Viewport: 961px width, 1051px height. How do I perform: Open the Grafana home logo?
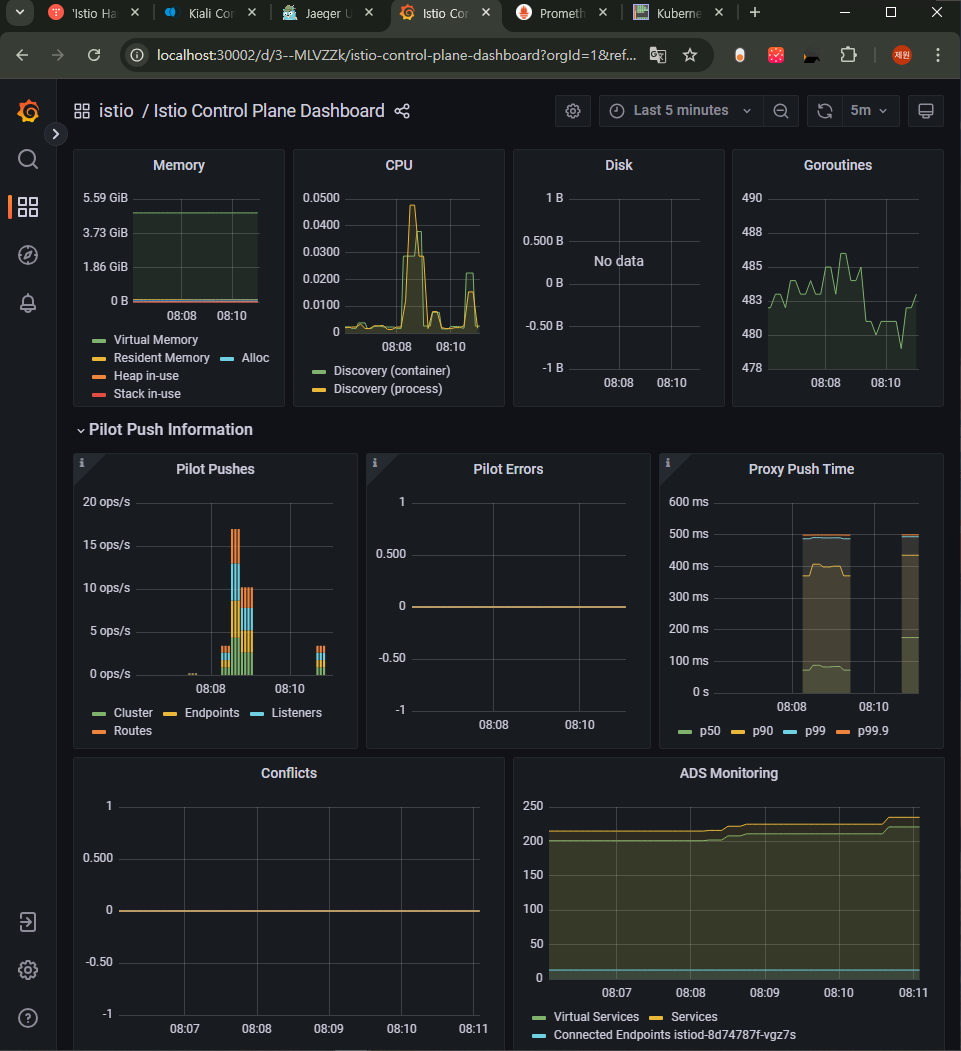click(28, 111)
